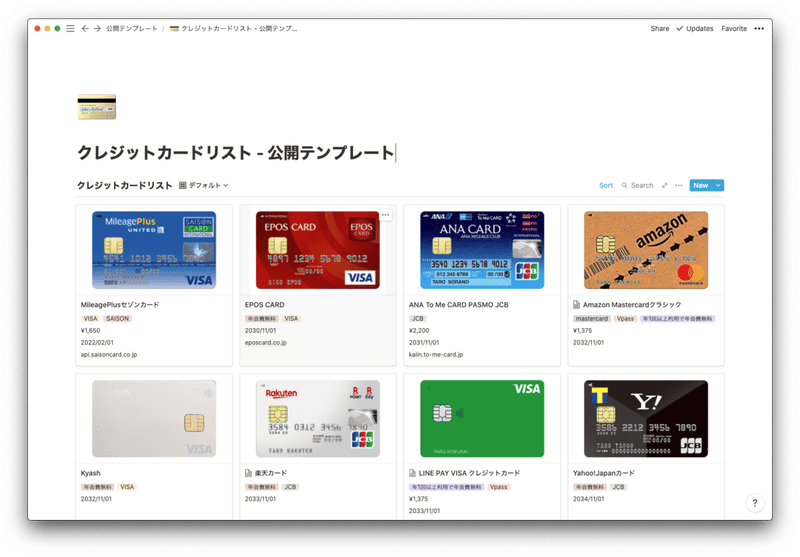
Task: Click the Vpass tag on Amazon card
Action: (625, 319)
